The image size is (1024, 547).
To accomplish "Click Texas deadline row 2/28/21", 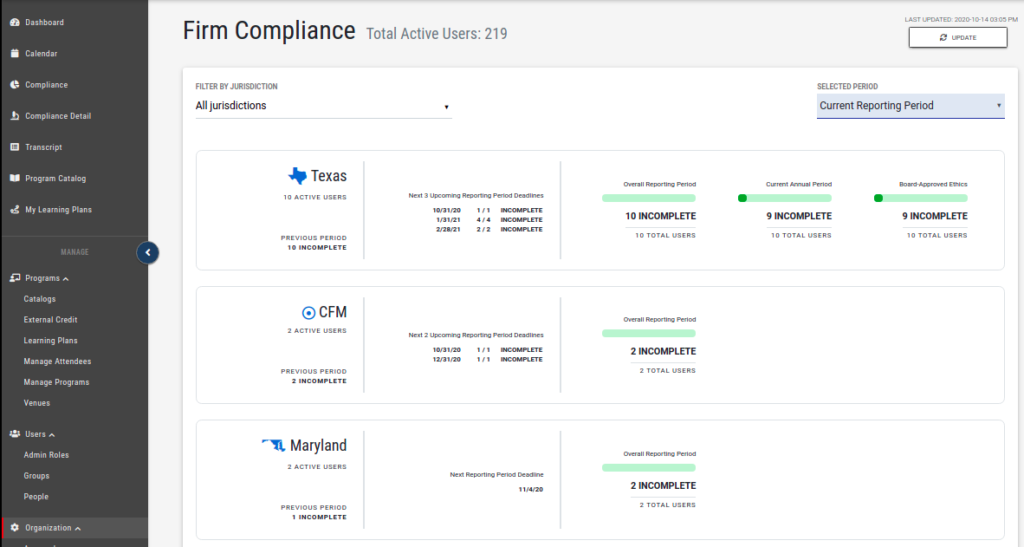I will [489, 229].
